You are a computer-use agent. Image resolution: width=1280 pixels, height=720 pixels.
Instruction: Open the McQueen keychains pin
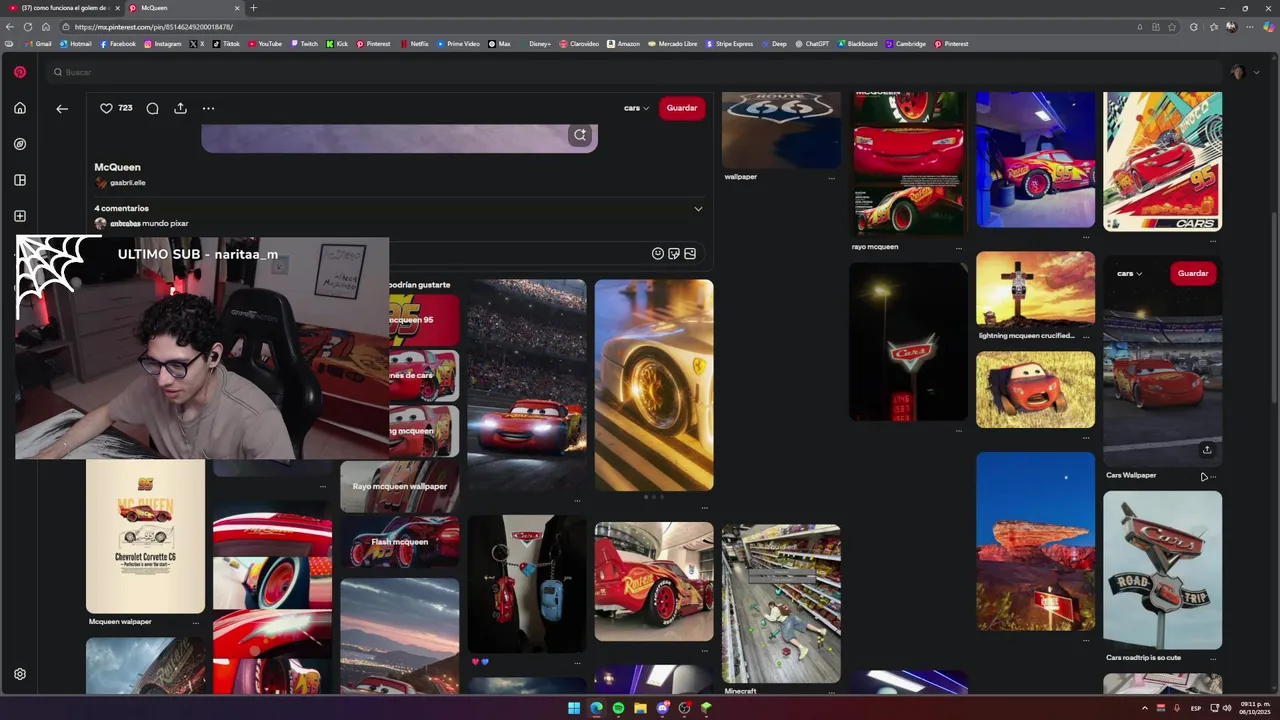pos(526,583)
